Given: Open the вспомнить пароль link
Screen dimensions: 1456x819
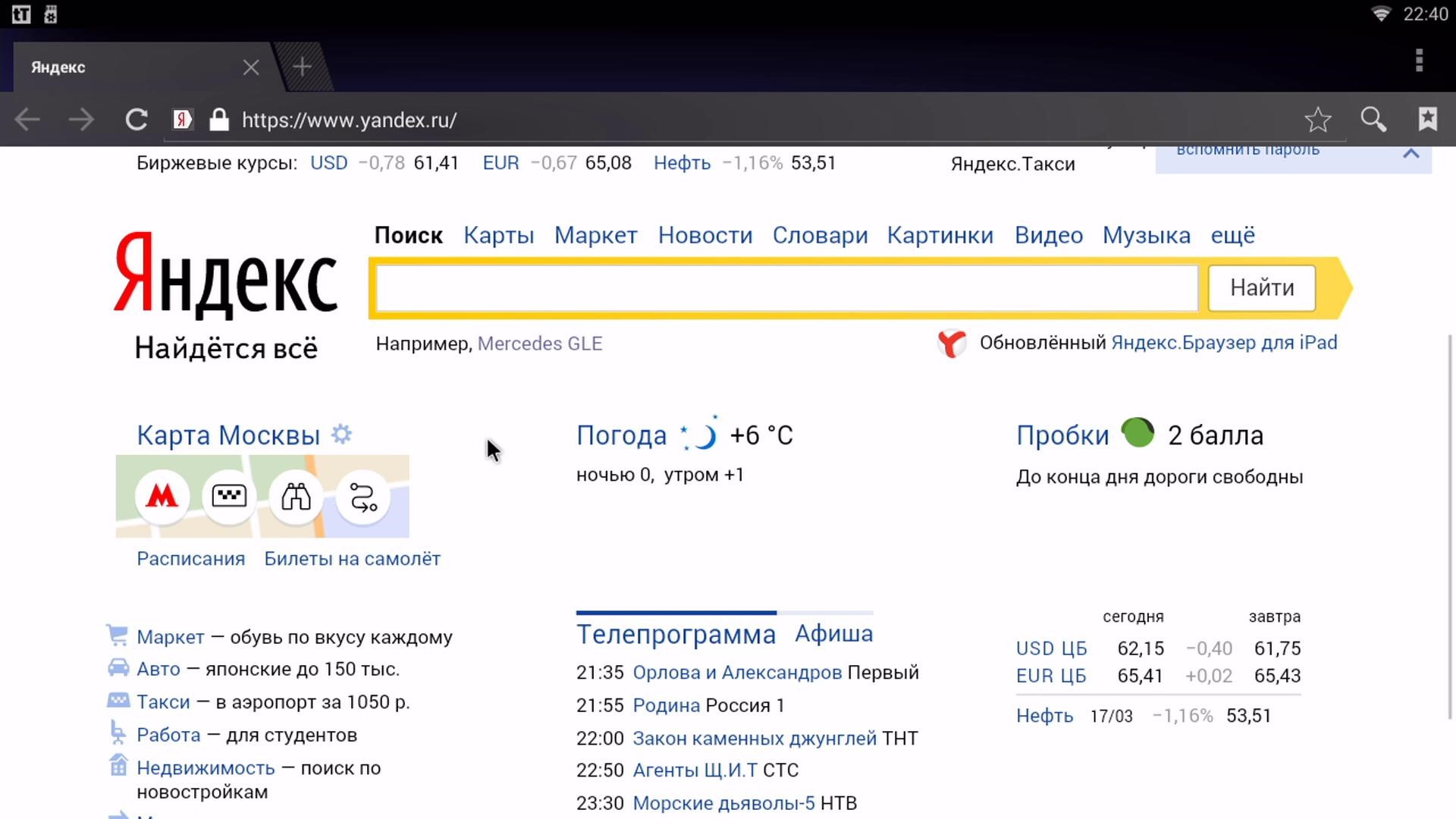Looking at the screenshot, I should 1248,150.
